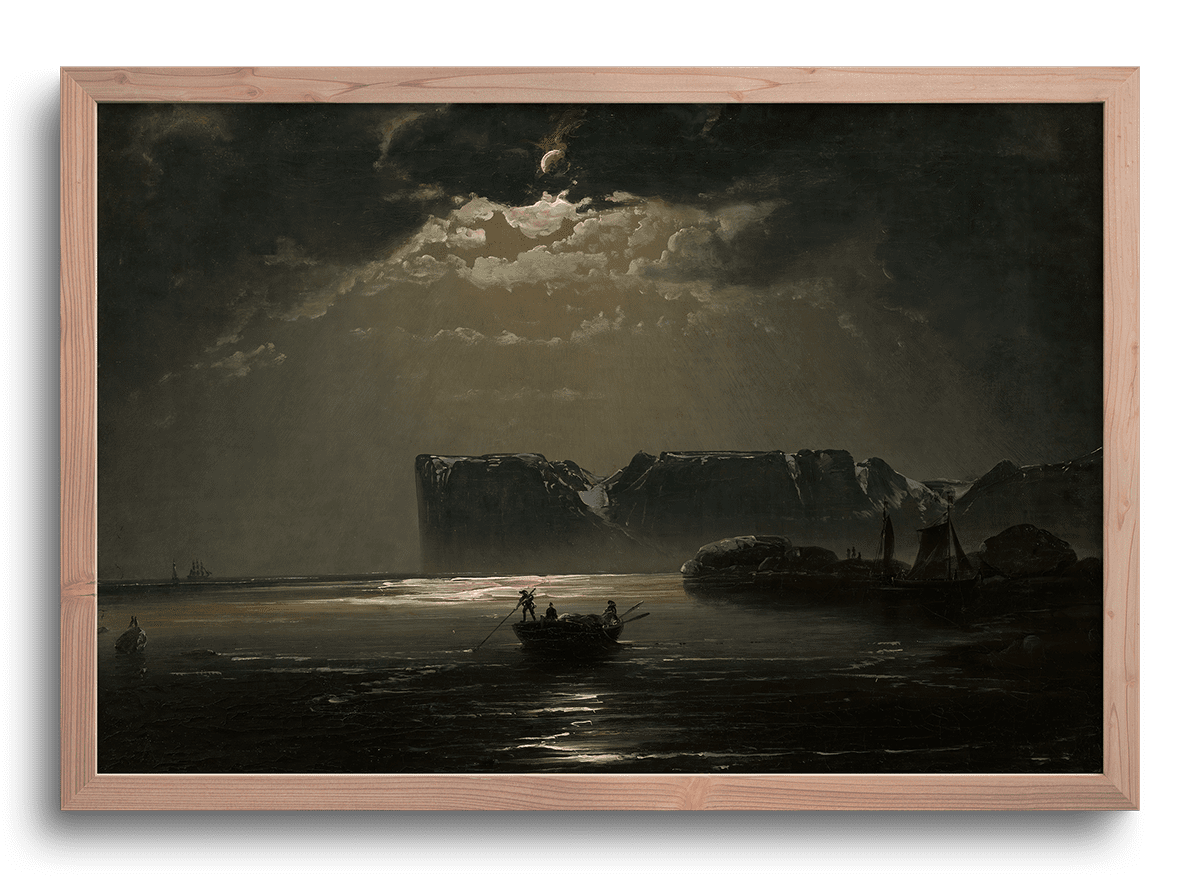
Task: Click the framed moonlit seascape painting
Action: click(599, 438)
